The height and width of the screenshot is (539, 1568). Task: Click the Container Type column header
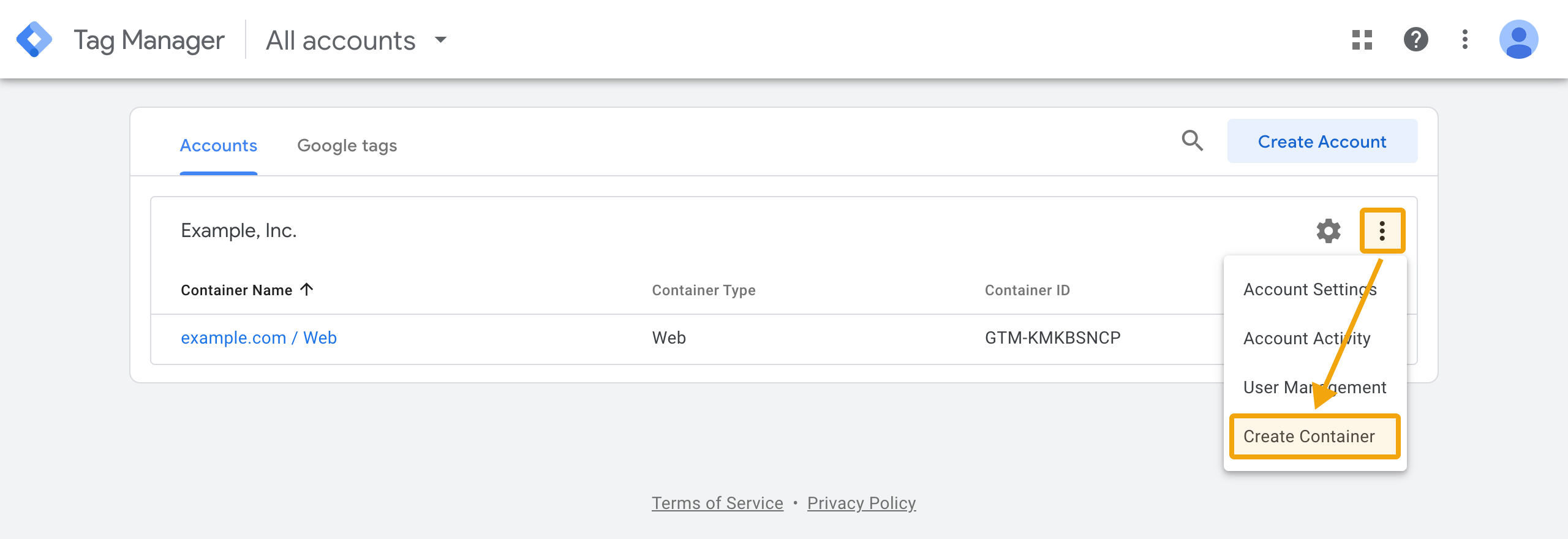pos(704,290)
